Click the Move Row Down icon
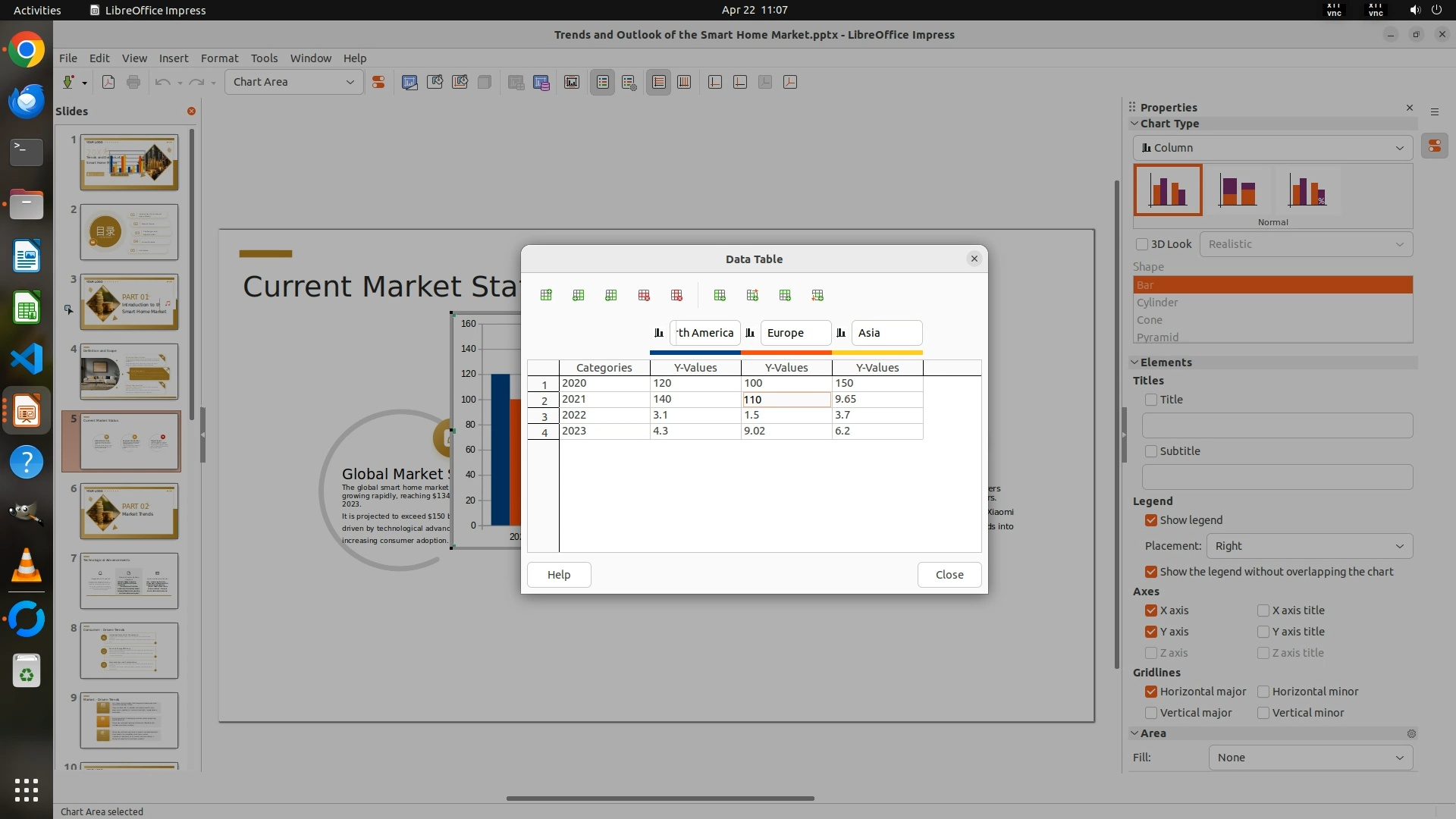1456x819 pixels. (x=817, y=295)
